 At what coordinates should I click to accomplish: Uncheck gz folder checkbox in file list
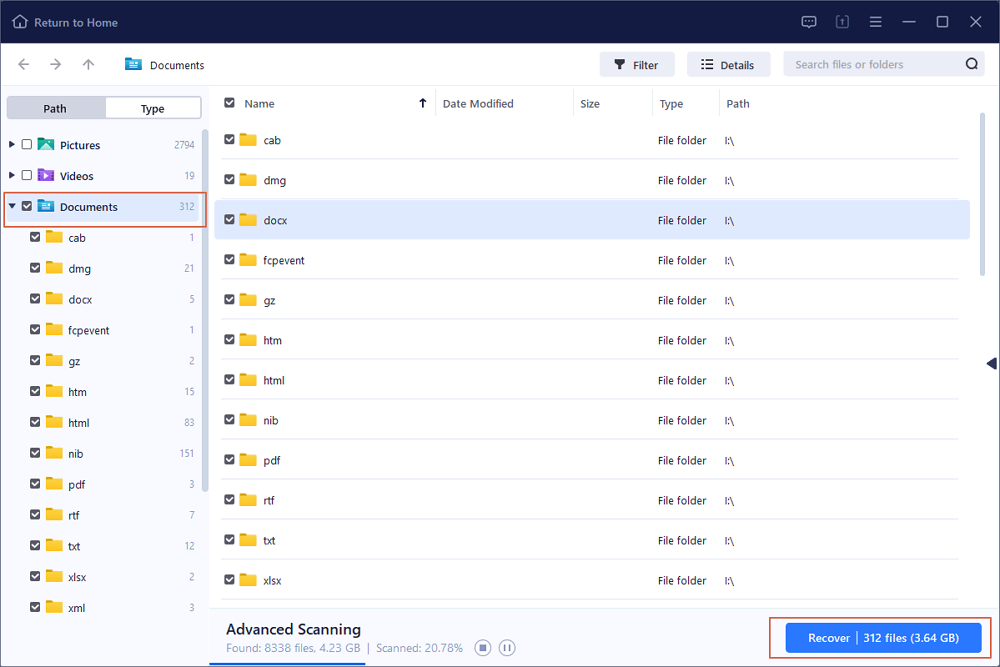point(230,300)
